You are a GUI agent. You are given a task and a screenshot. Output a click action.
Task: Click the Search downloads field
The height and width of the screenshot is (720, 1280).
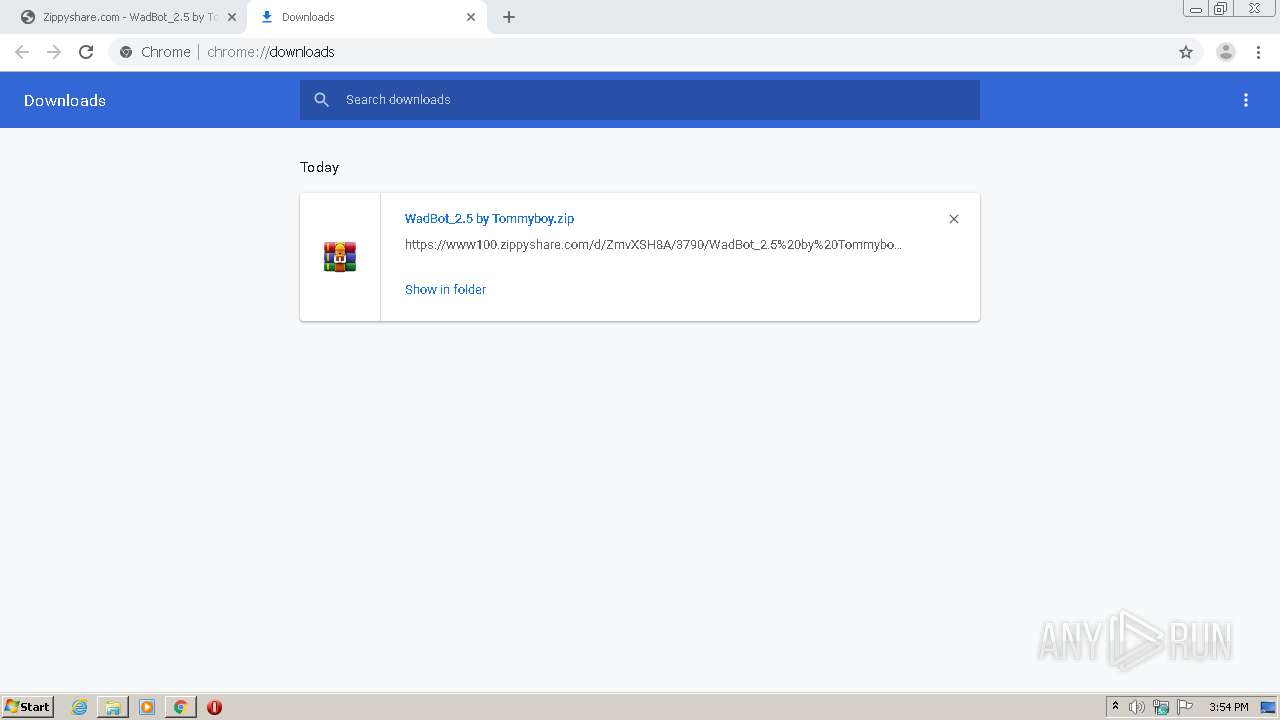pos(640,100)
